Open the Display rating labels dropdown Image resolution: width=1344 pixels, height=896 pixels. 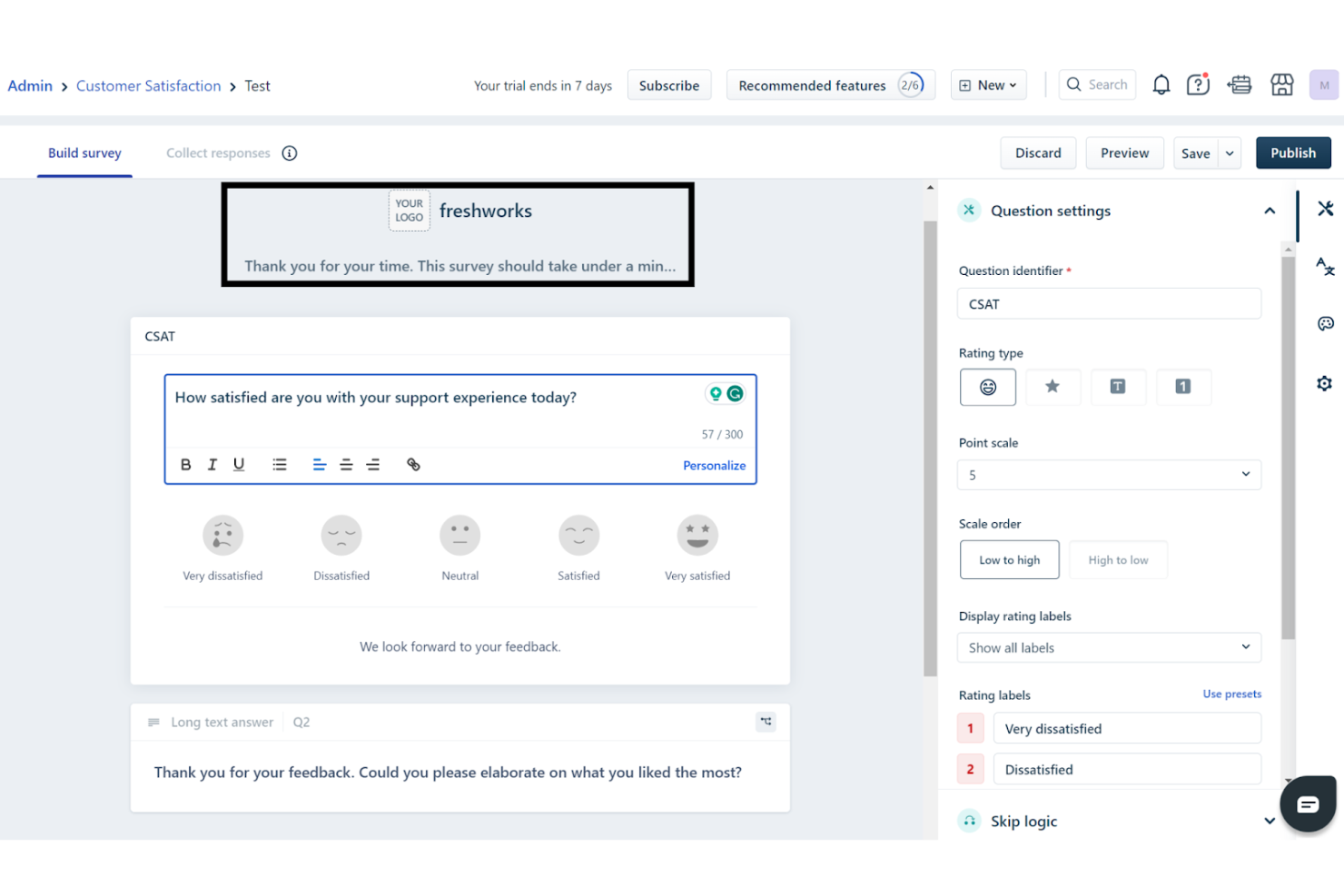pyautogui.click(x=1108, y=647)
